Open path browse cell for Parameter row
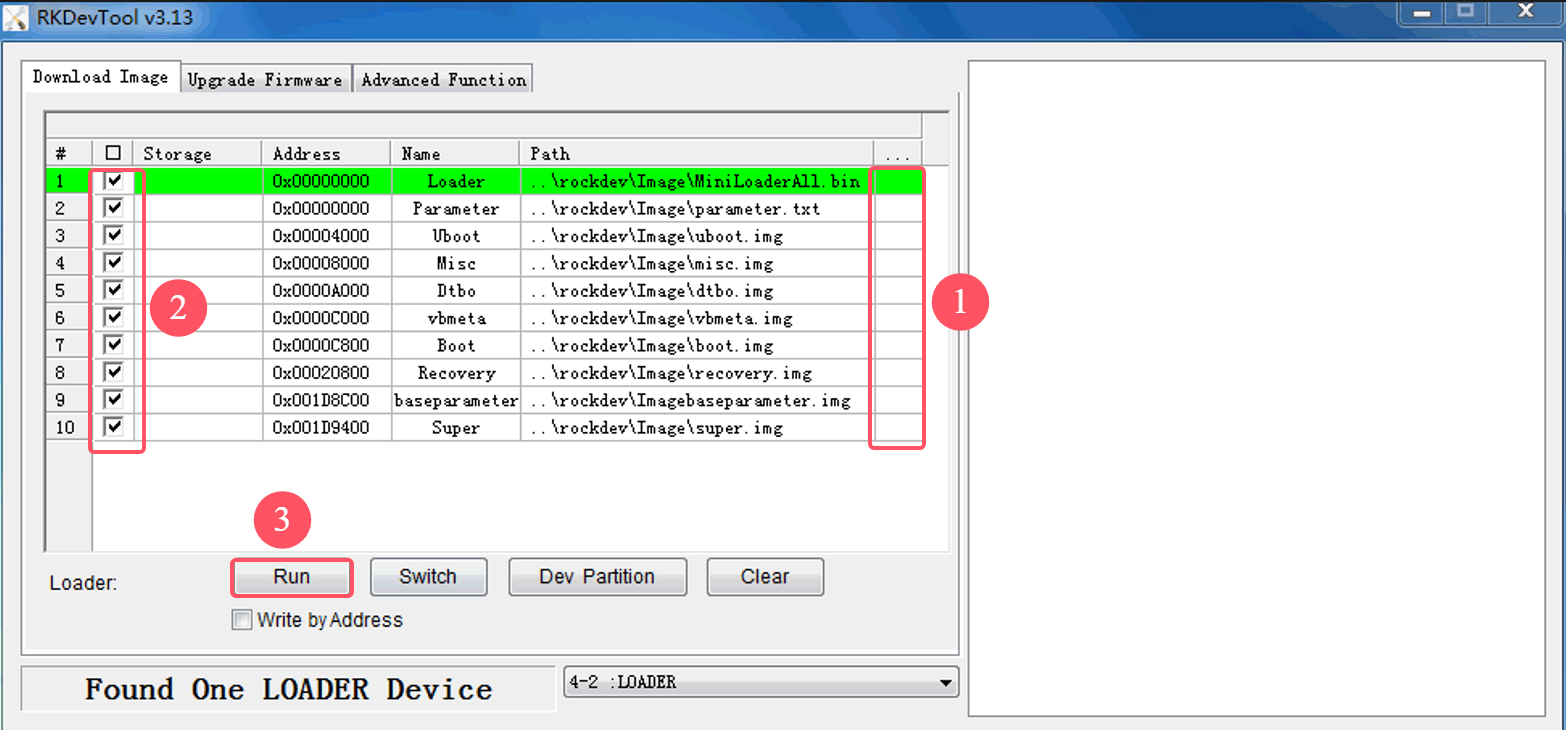The width and height of the screenshot is (1566, 730). (x=897, y=208)
